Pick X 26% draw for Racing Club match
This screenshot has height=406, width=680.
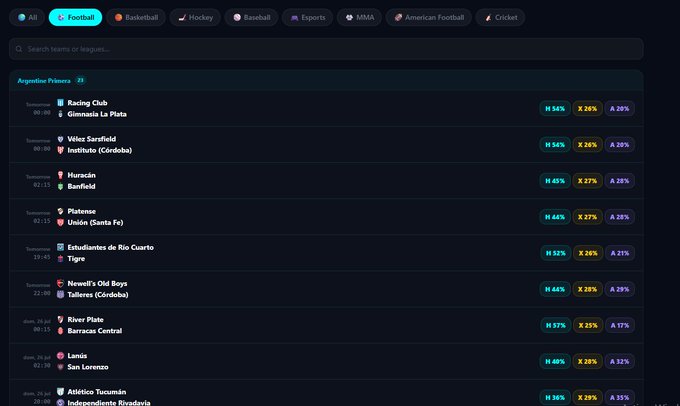tap(588, 108)
